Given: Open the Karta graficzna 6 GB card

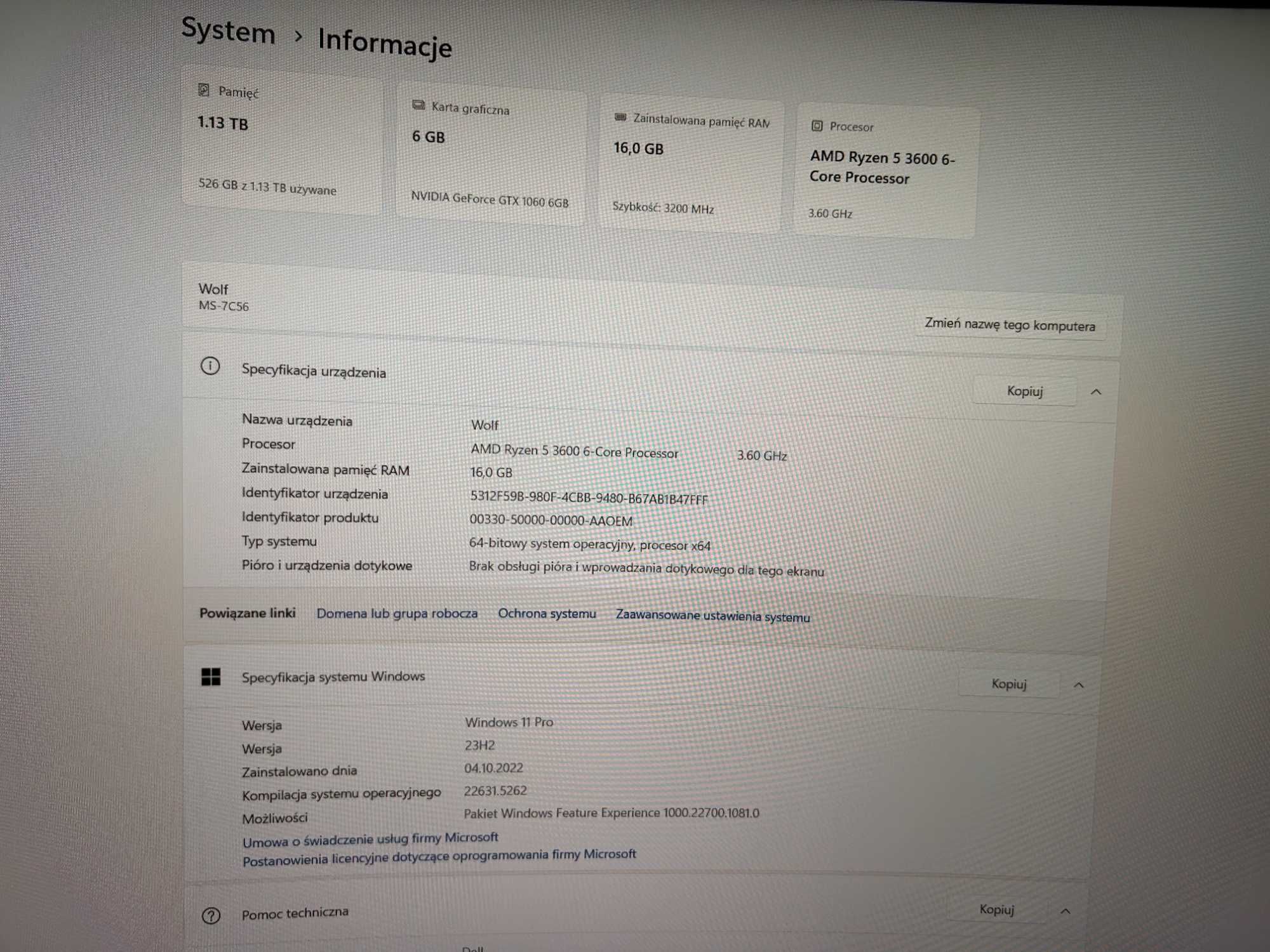Looking at the screenshot, I should (491, 154).
